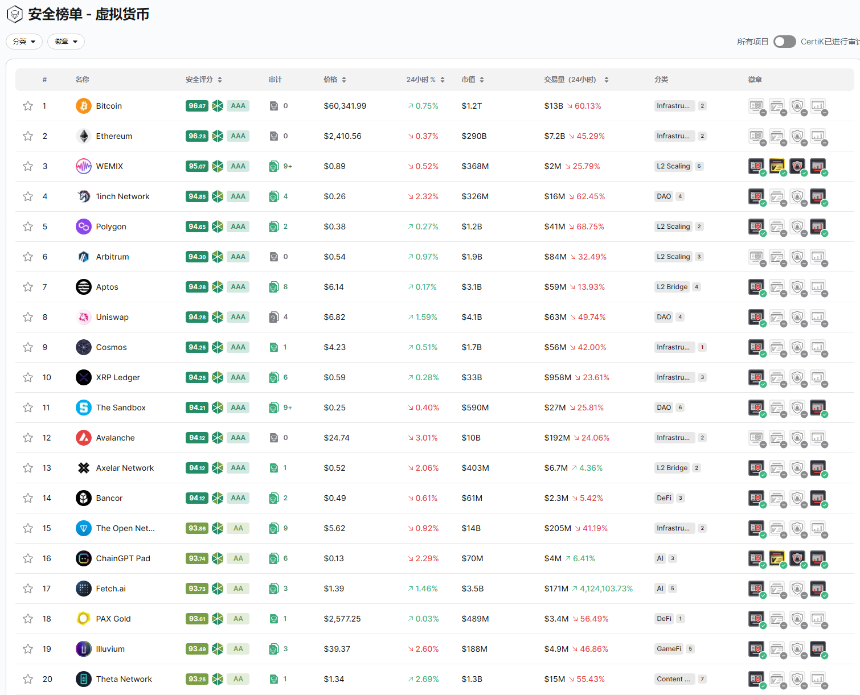Click the yellow badge icon in WEMIX row

click(777, 166)
